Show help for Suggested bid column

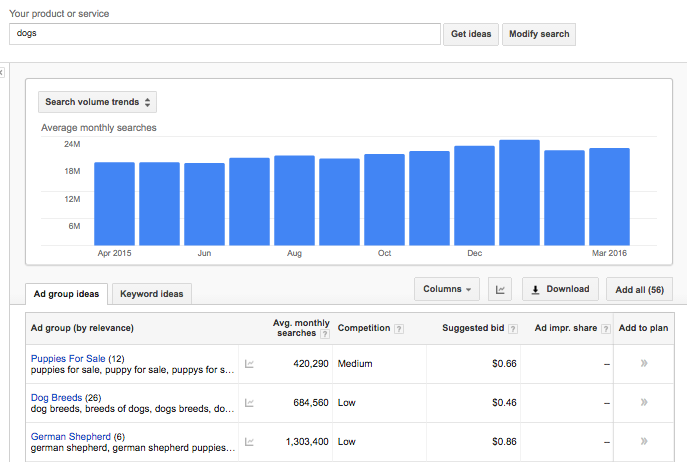(513, 329)
